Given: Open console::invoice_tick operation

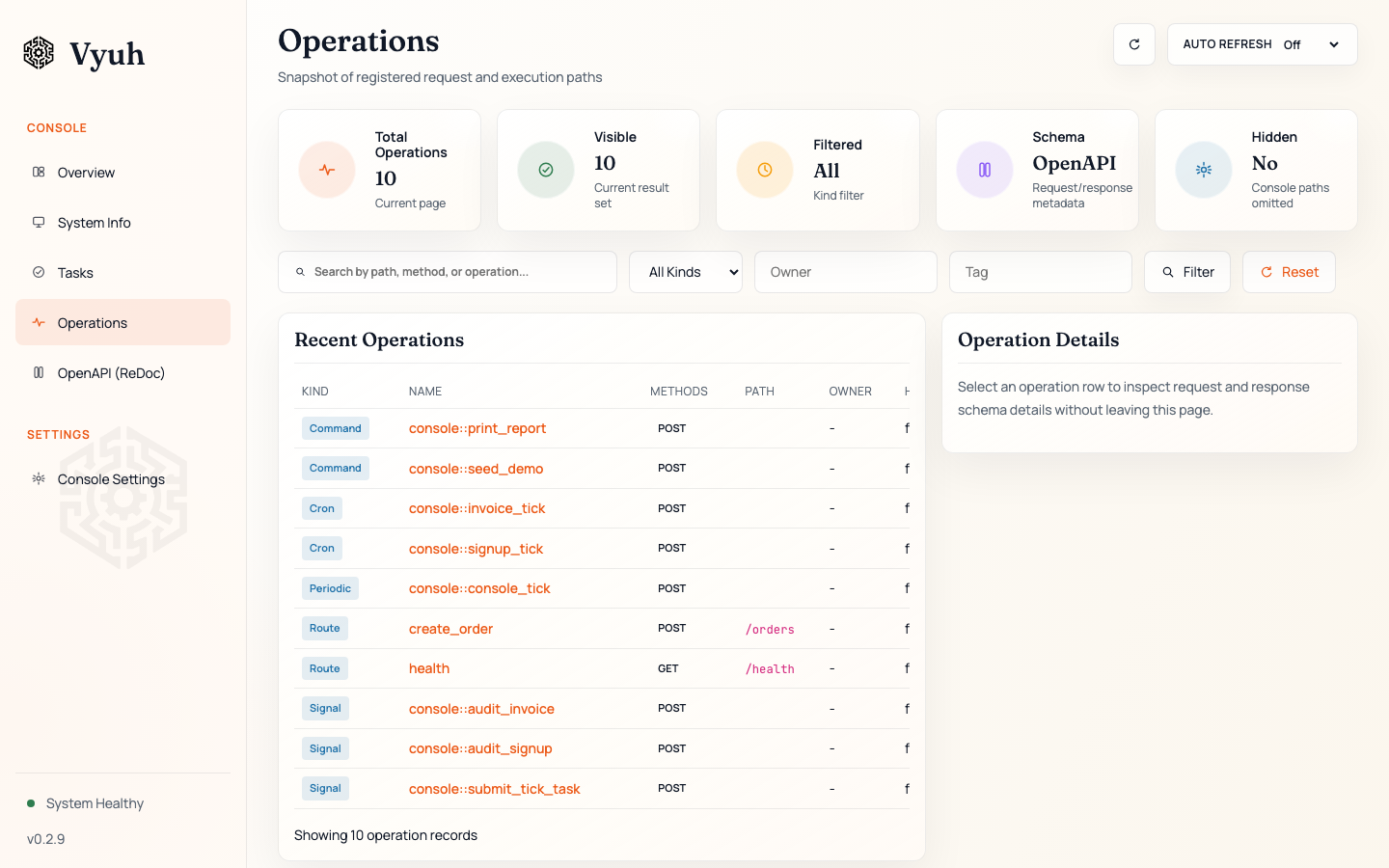Looking at the screenshot, I should pos(477,508).
